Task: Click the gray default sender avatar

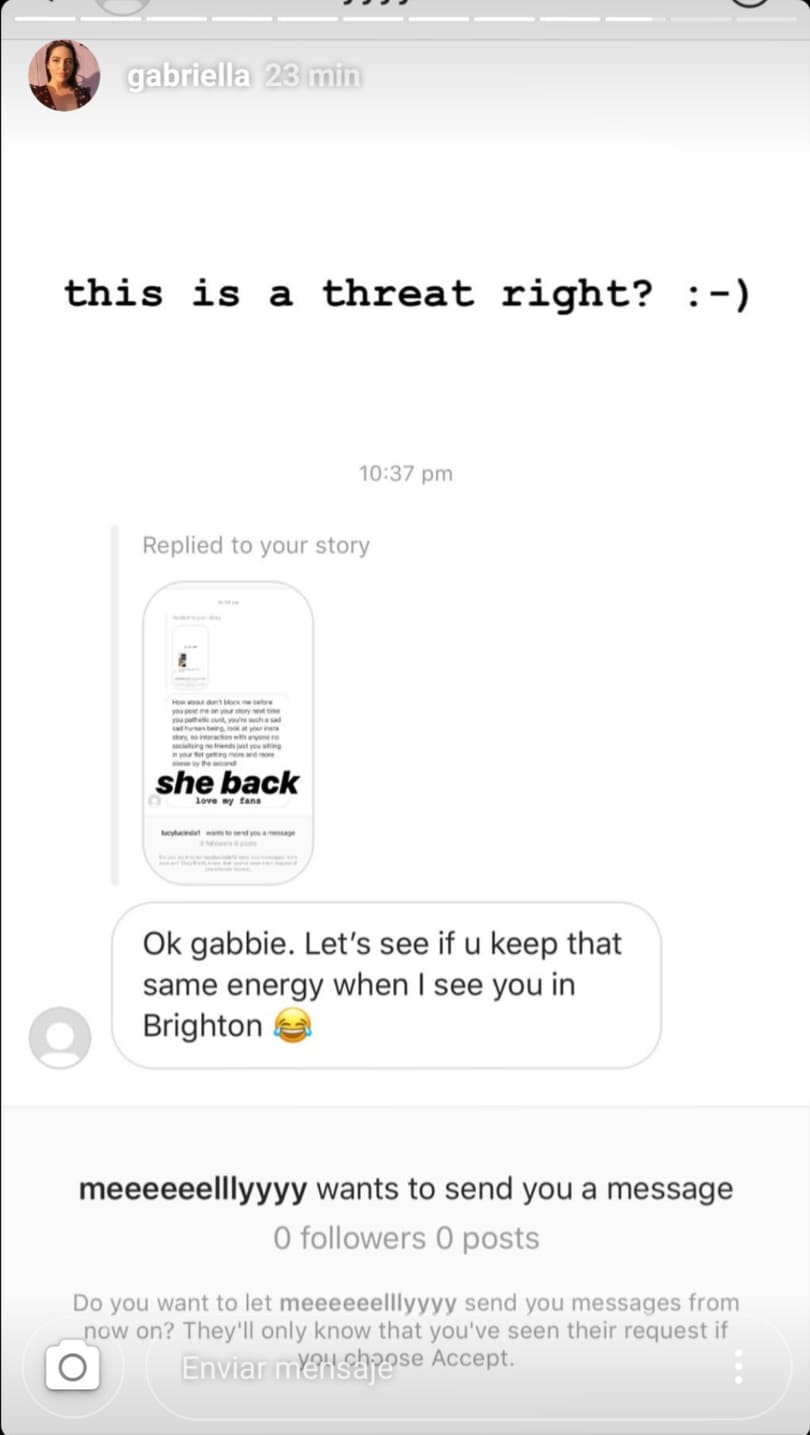Action: [60, 1038]
